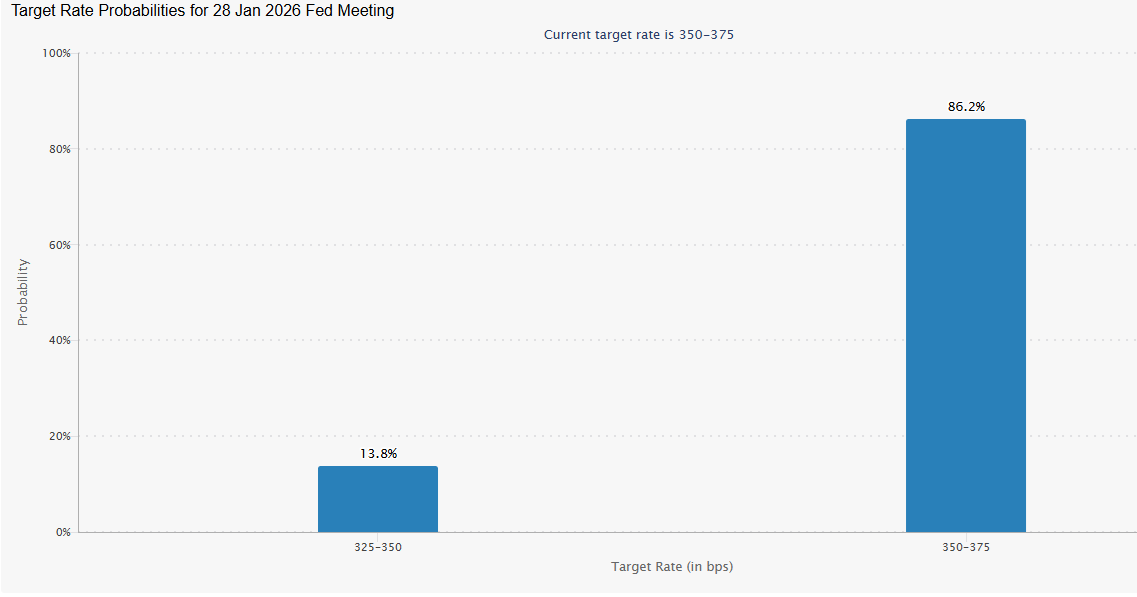Screen dimensions: 1137x597
Task: Click the 325-350 blue probability bar
Action: 377,499
